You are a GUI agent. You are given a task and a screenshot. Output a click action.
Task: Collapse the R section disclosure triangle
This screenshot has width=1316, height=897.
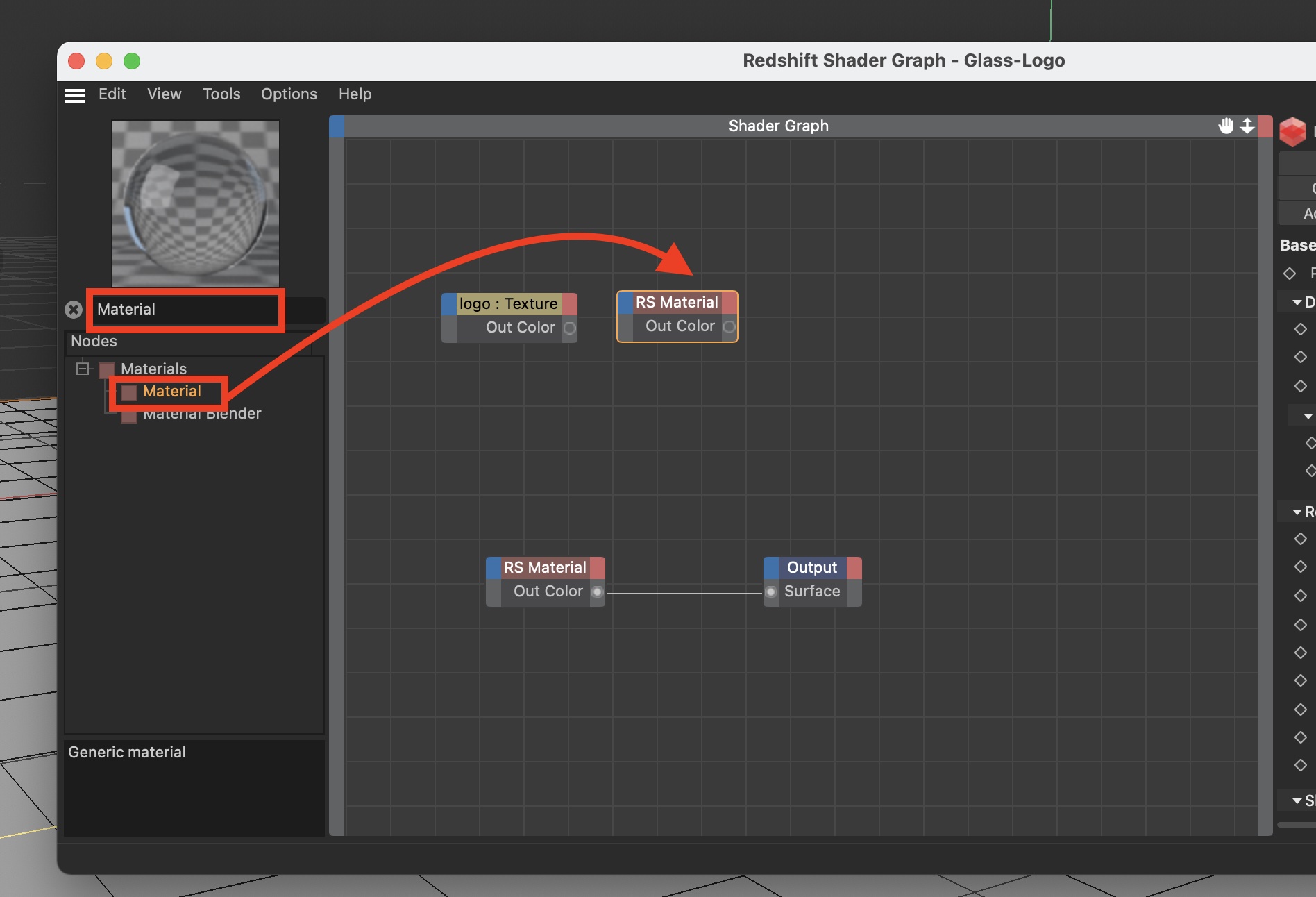click(1297, 512)
